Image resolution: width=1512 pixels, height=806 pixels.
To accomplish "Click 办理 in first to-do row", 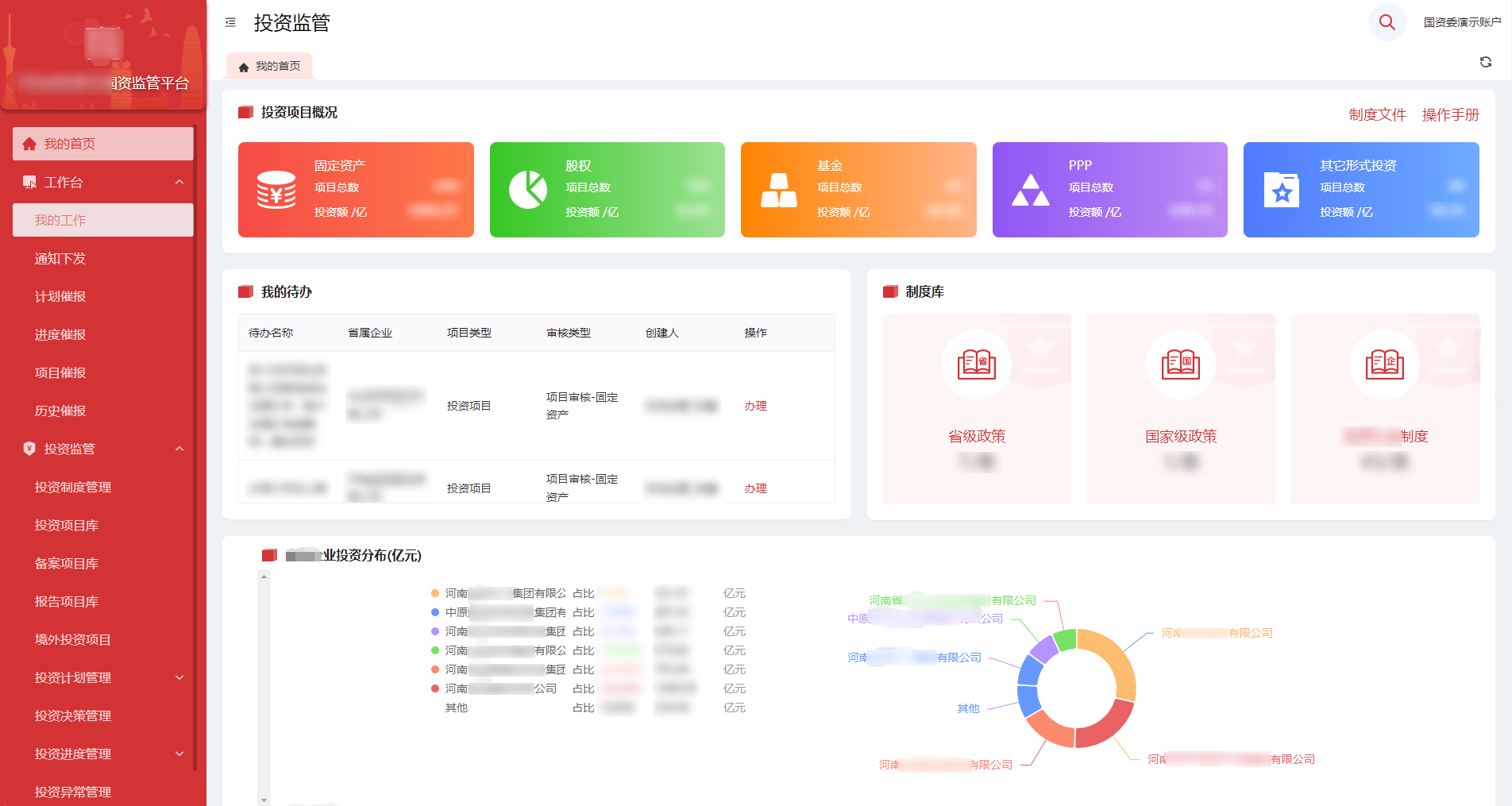I will (x=755, y=406).
